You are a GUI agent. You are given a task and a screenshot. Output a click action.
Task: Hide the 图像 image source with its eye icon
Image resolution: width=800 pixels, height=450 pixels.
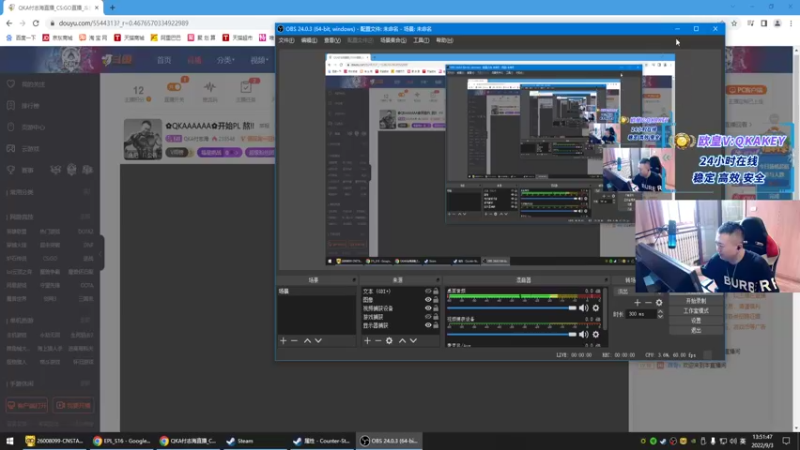428,299
